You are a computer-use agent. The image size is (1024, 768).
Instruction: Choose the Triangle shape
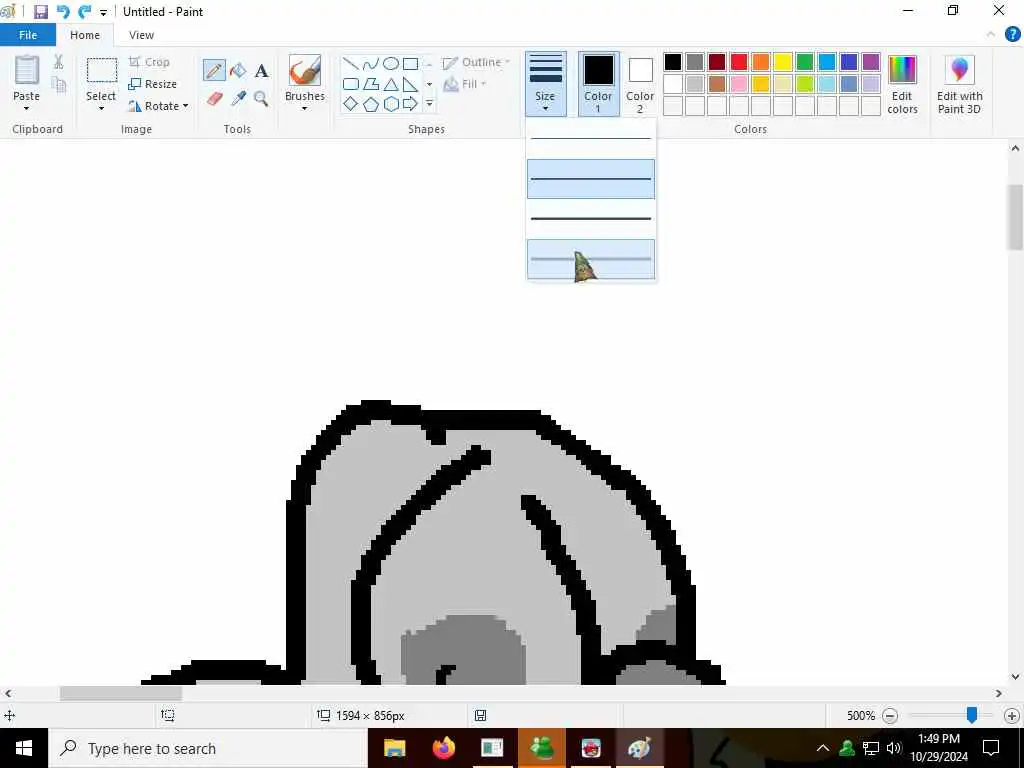[x=391, y=84]
